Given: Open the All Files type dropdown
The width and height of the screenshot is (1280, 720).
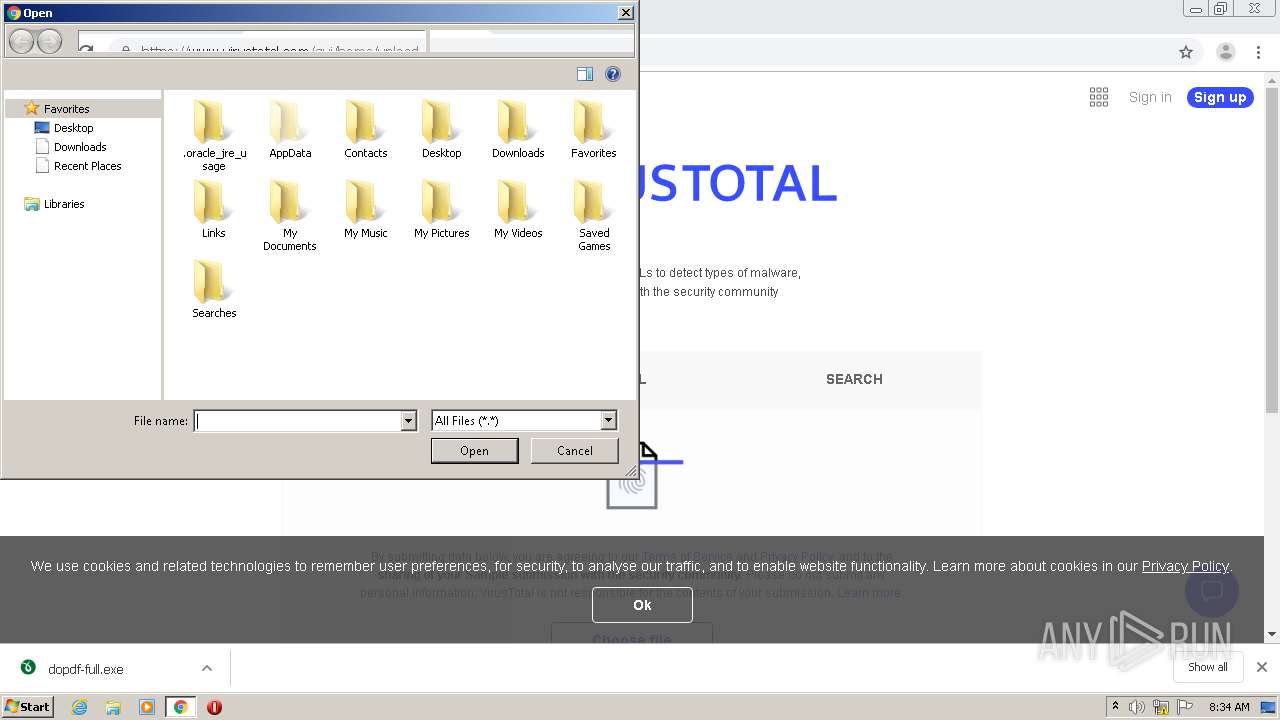Looking at the screenshot, I should point(608,421).
